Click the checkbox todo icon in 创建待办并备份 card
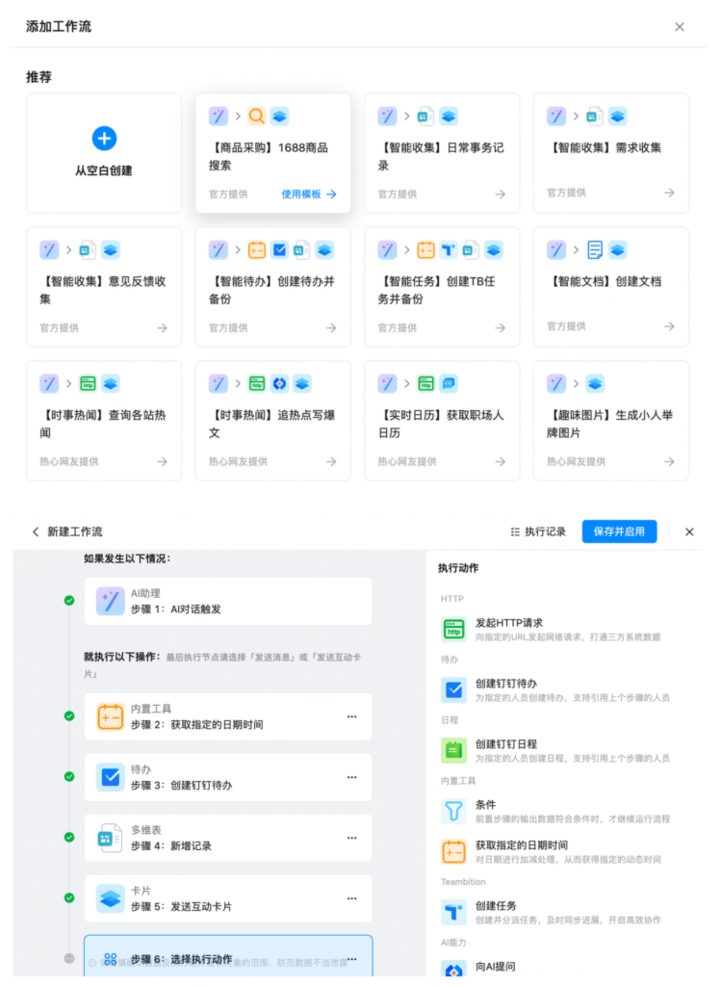Viewport: 720px width, 986px height. (x=280, y=250)
